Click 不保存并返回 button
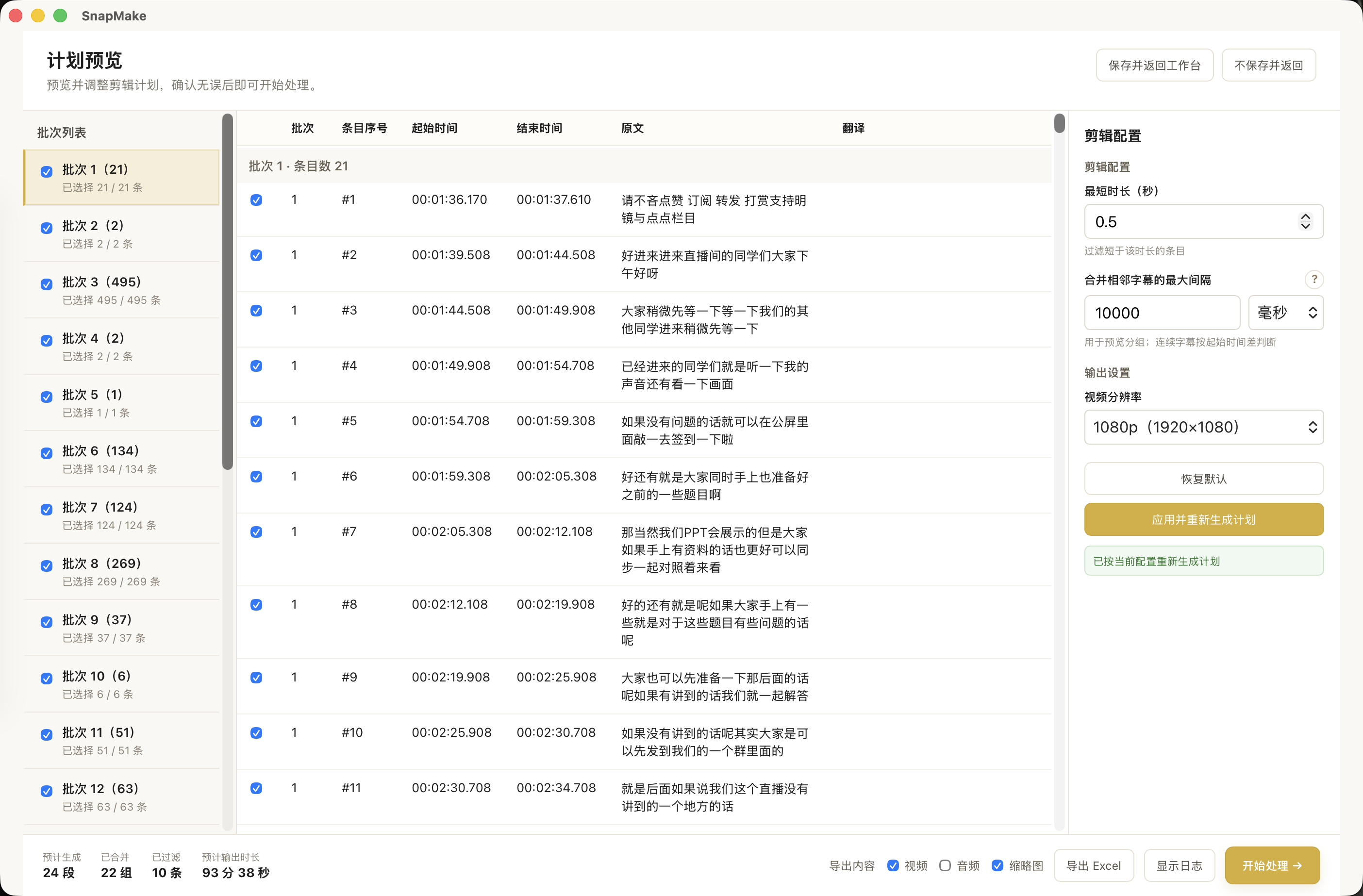Screen dimensions: 1363x896 pyautogui.click(x=1268, y=65)
